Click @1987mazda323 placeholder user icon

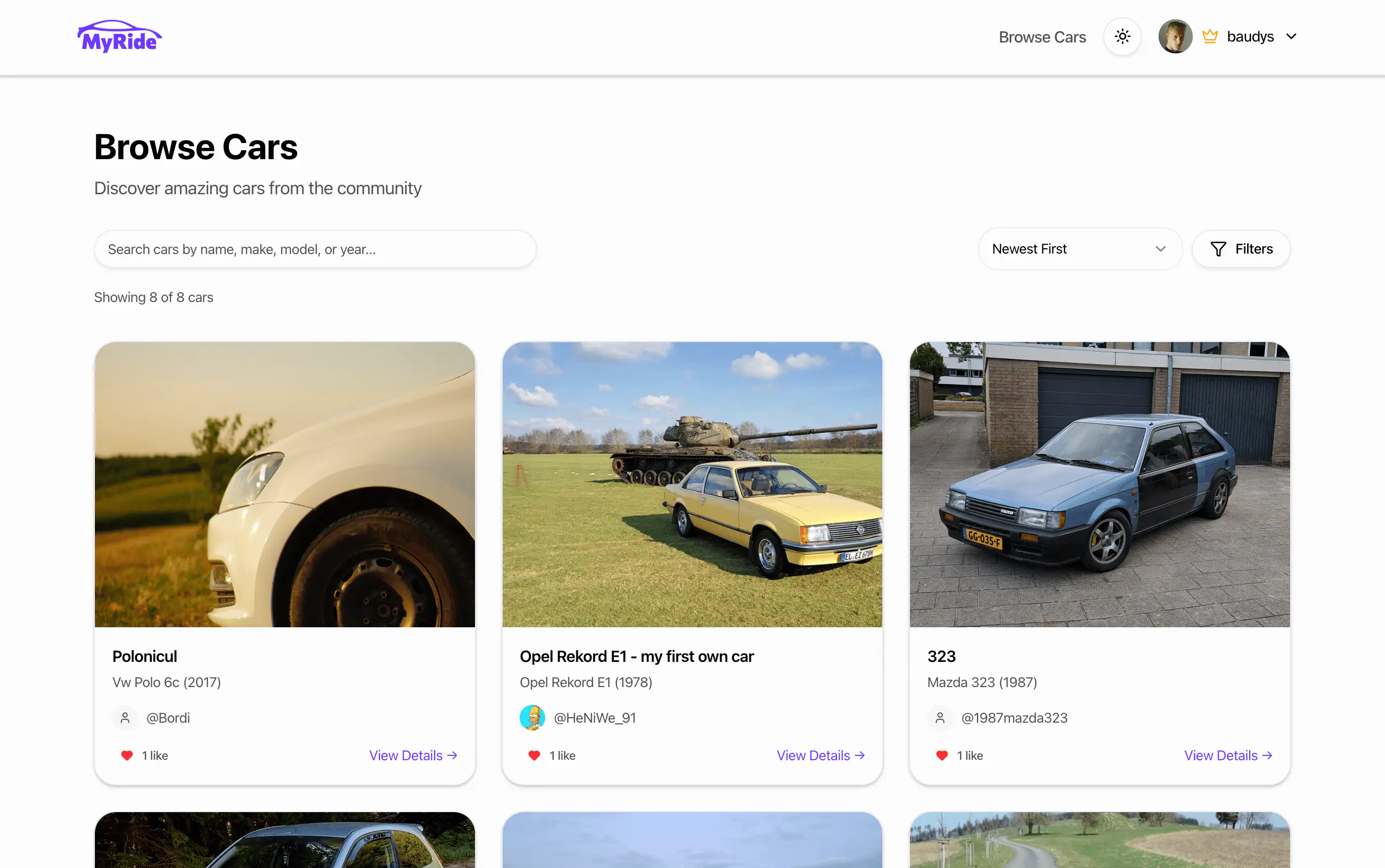940,718
